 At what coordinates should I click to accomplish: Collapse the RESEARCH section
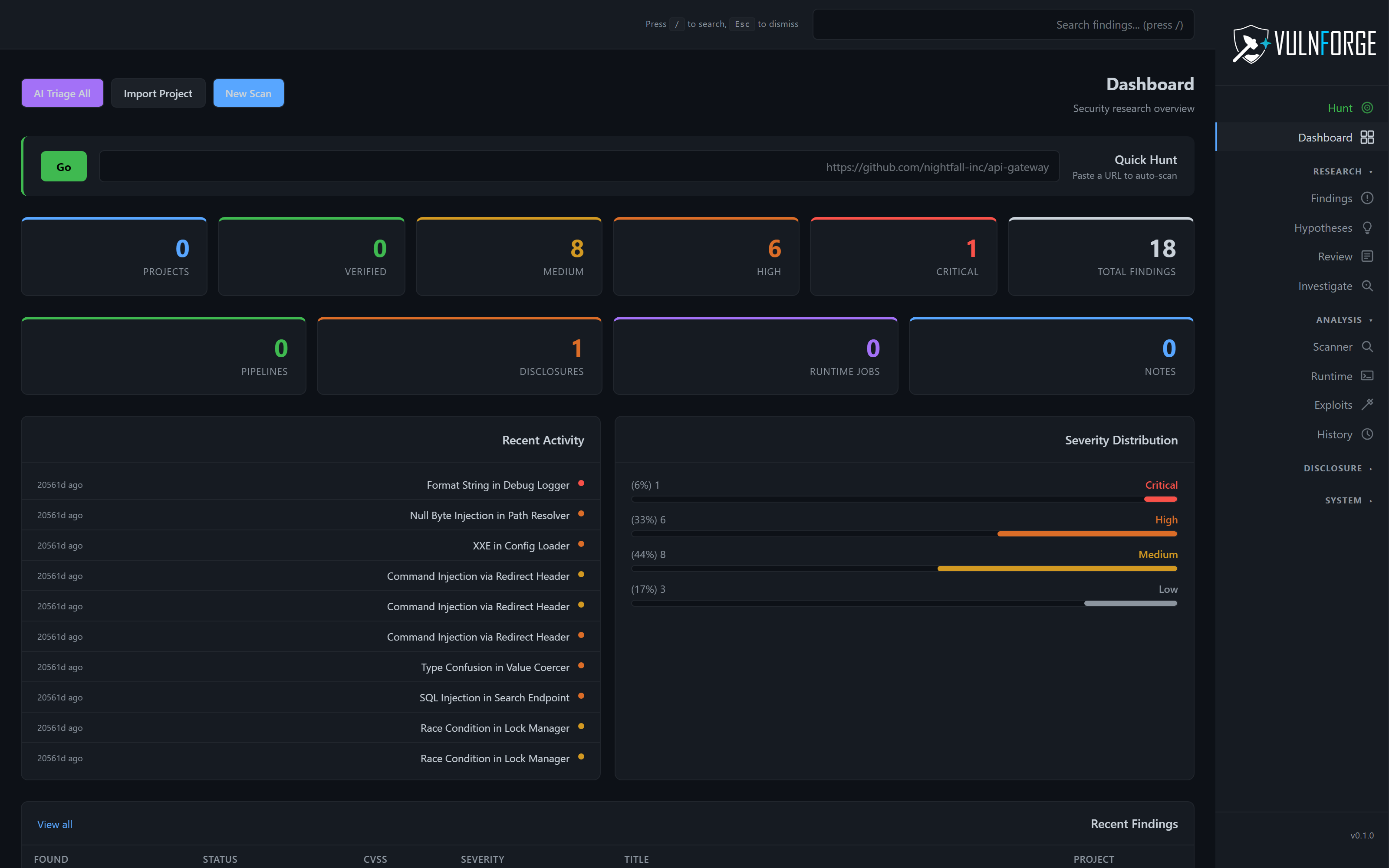[x=1342, y=171]
